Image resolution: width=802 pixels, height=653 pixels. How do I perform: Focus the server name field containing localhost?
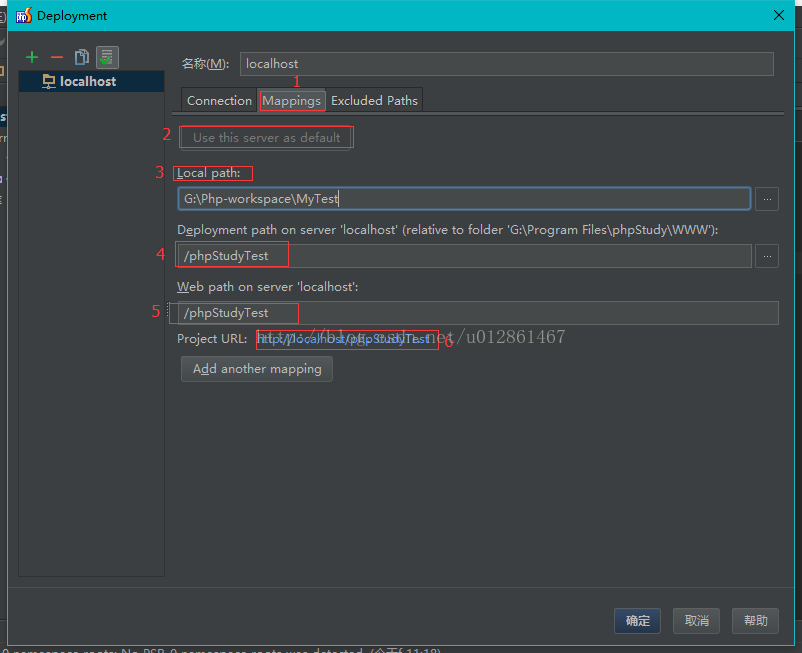tap(506, 64)
